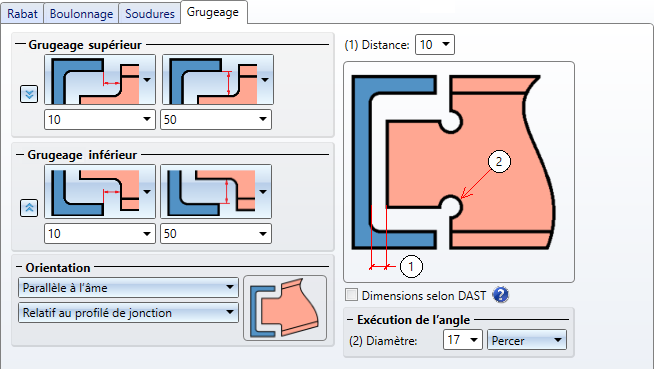Open Grugeage supérieur vertical depth image selector
Viewport: 654px width, 369px height.
click(218, 79)
